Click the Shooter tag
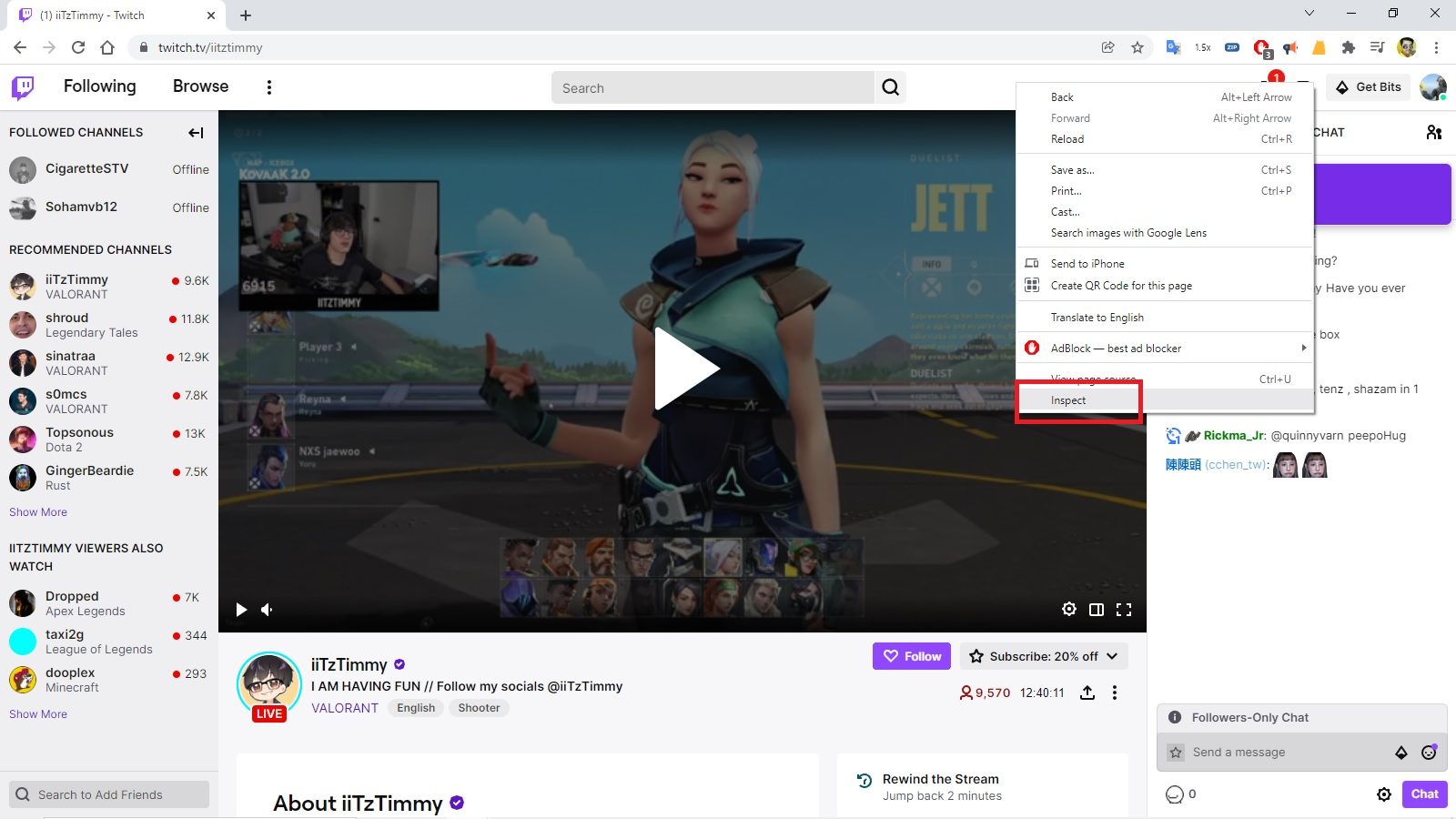 pyautogui.click(x=479, y=708)
